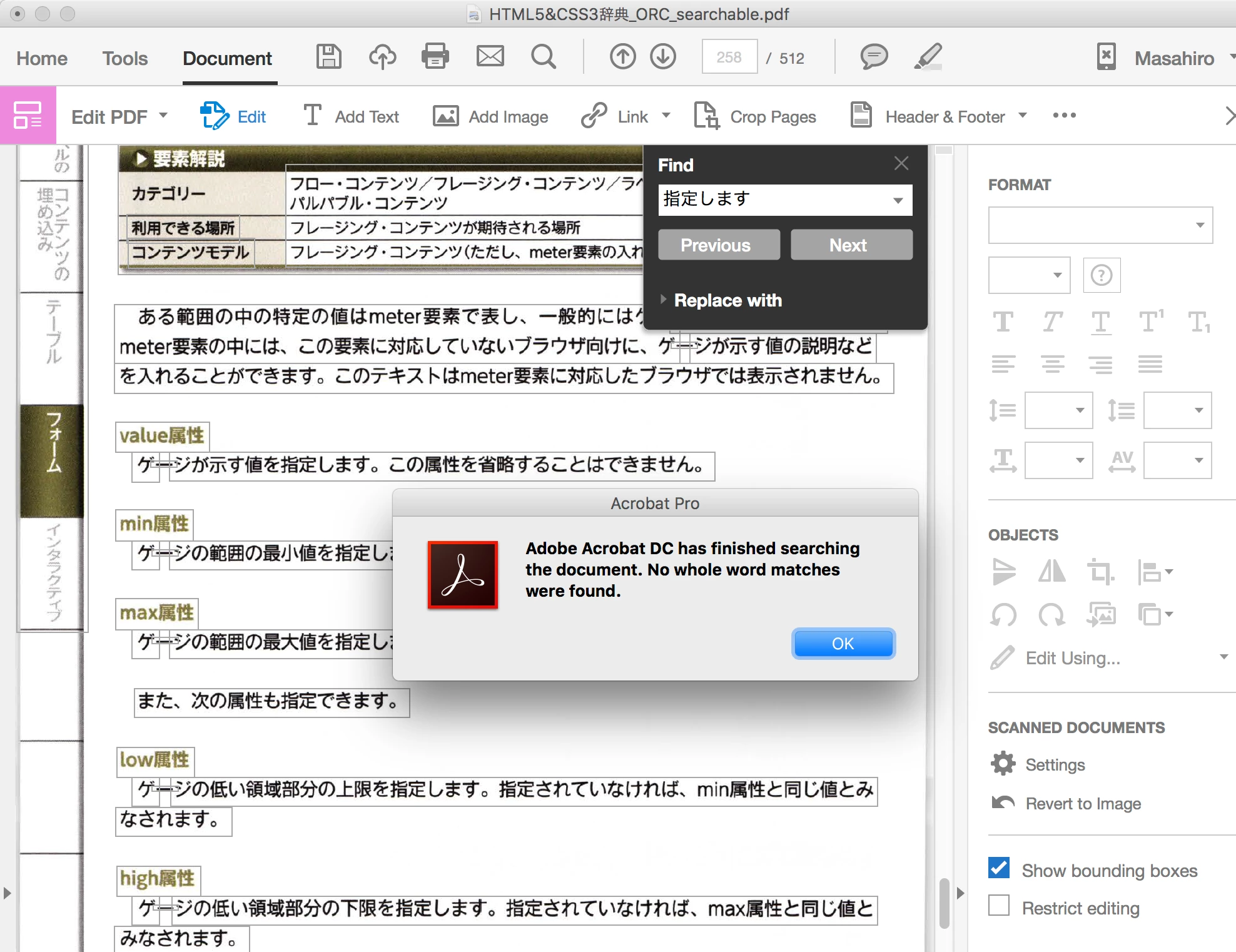This screenshot has width=1236, height=952.
Task: Switch to the Home tab
Action: 42,58
